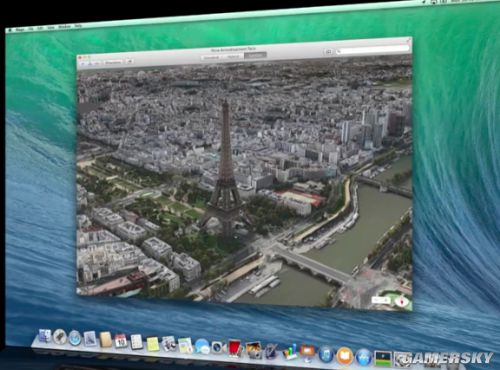
Task: Select the Hybrid map view segment
Action: [233, 56]
